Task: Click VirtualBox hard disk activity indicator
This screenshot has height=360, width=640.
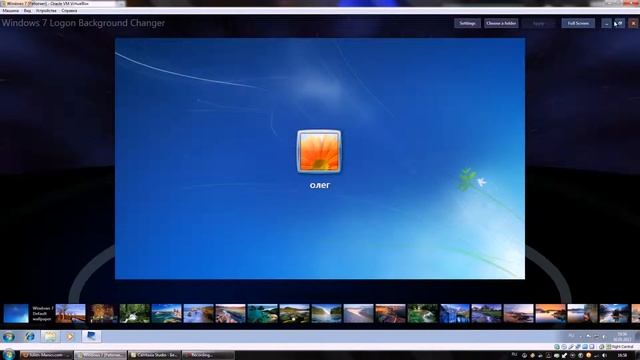Action: coord(557,347)
